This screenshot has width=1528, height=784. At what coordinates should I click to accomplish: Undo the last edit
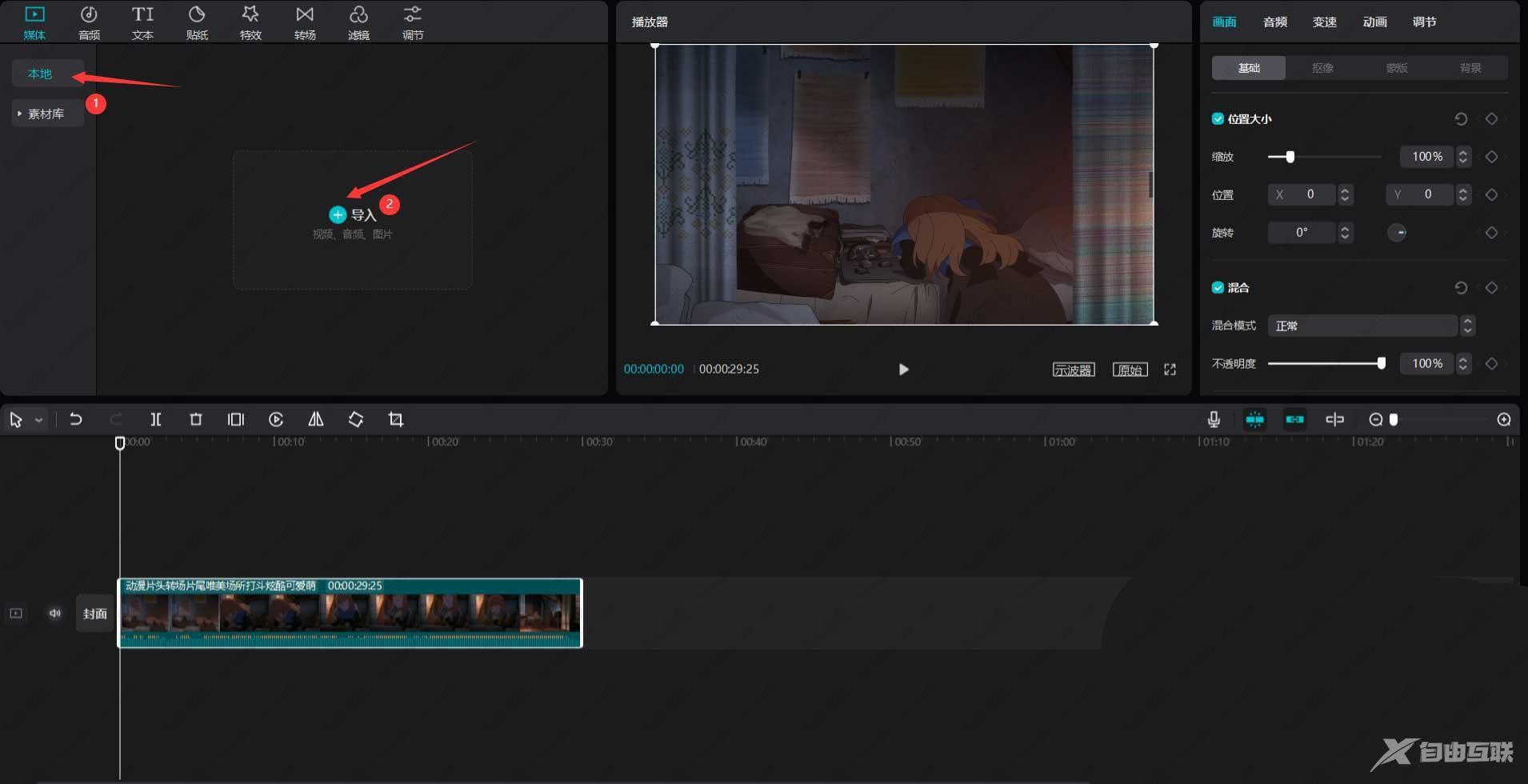point(76,419)
